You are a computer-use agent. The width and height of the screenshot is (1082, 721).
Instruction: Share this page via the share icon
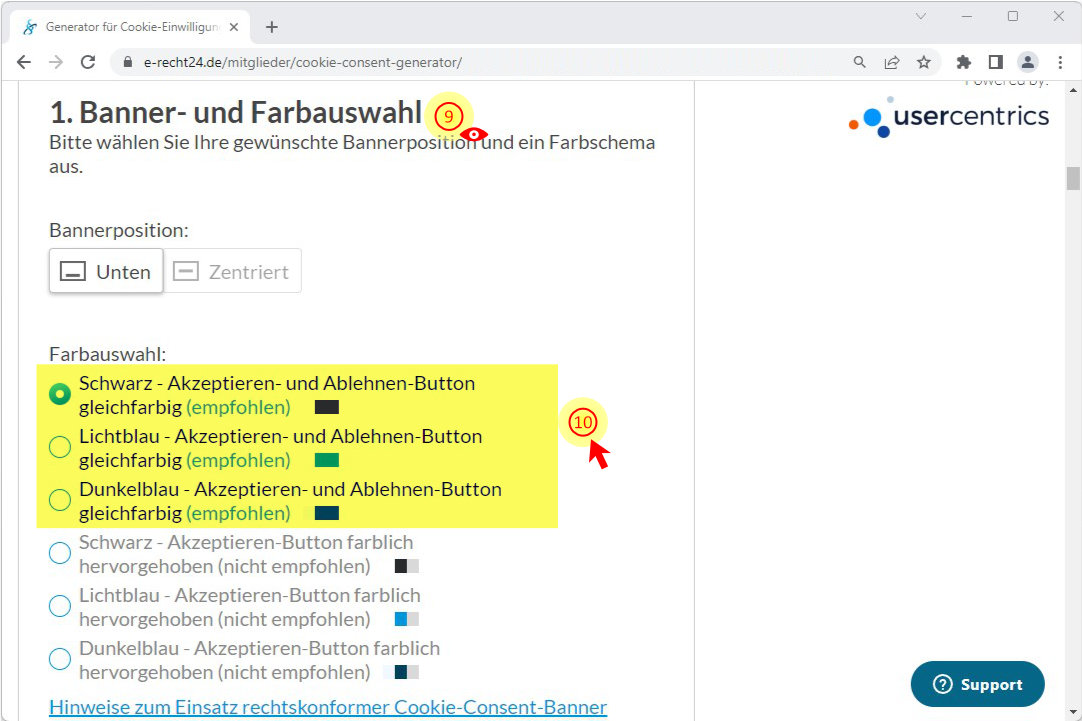coord(892,62)
